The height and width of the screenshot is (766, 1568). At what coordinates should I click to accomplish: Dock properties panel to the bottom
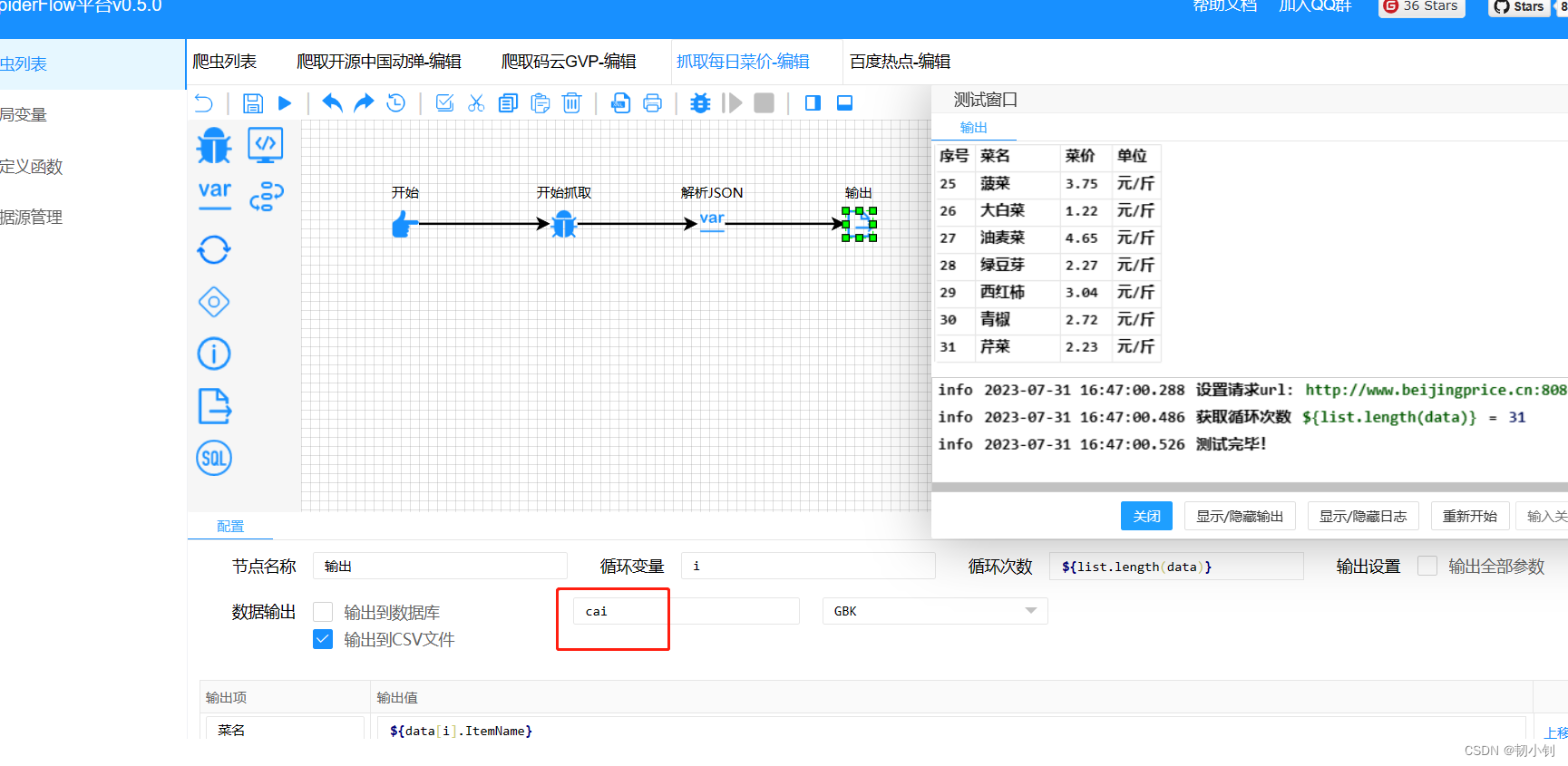point(844,103)
